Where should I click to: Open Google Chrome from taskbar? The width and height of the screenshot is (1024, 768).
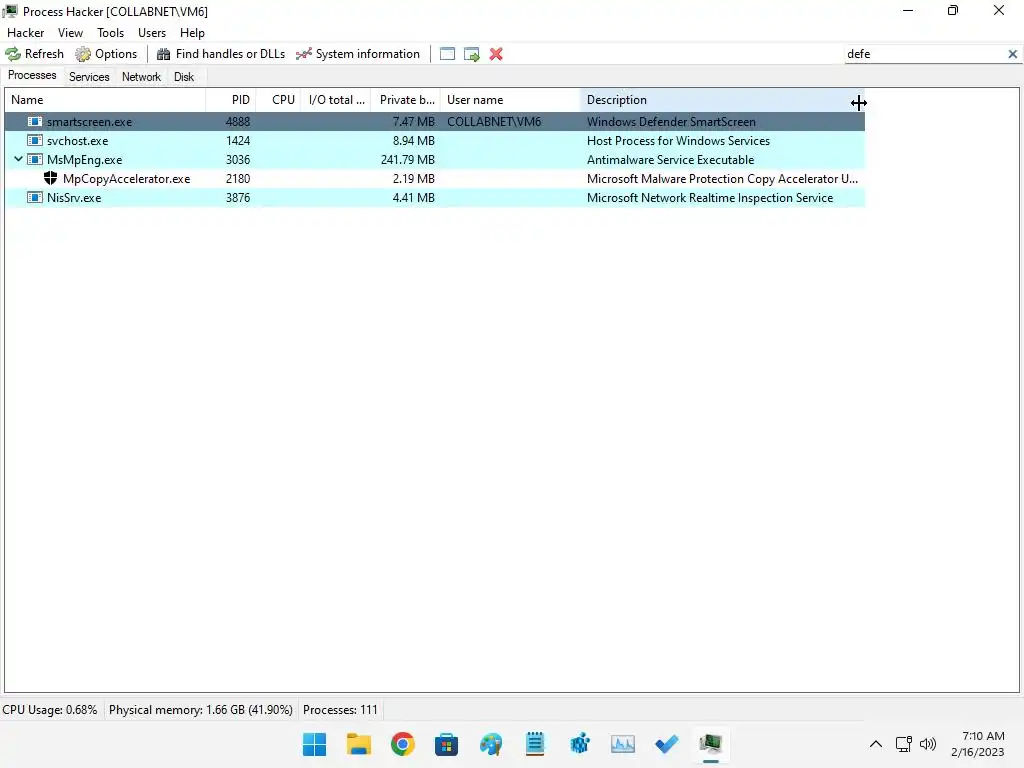coord(403,744)
